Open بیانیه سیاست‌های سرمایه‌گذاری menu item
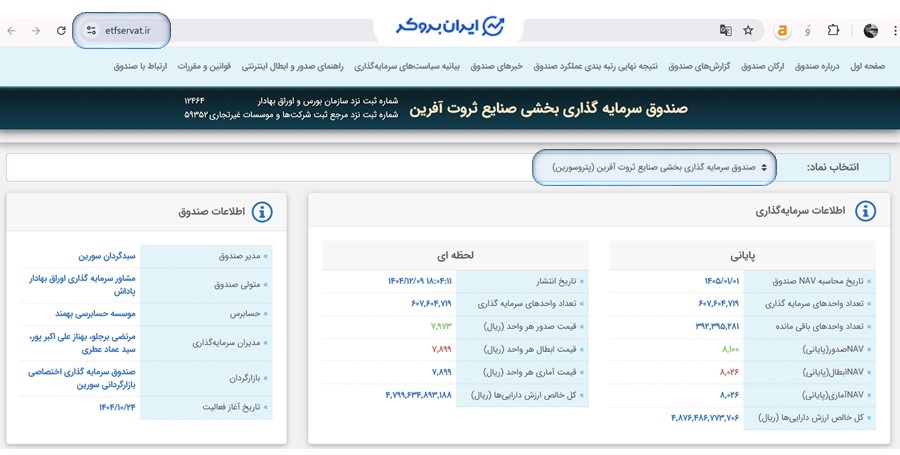 click(x=407, y=66)
